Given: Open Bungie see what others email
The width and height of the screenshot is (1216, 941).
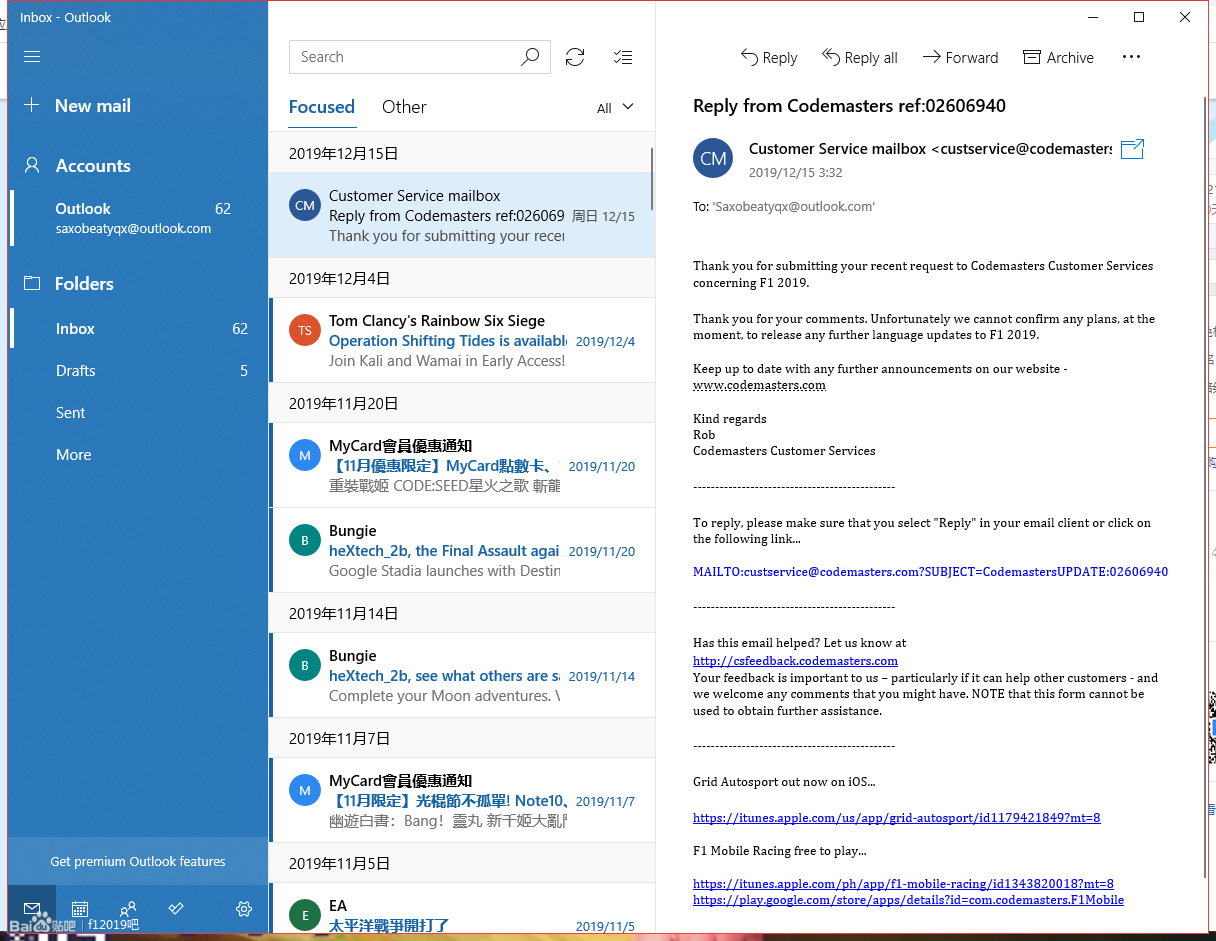Looking at the screenshot, I should [x=462, y=675].
